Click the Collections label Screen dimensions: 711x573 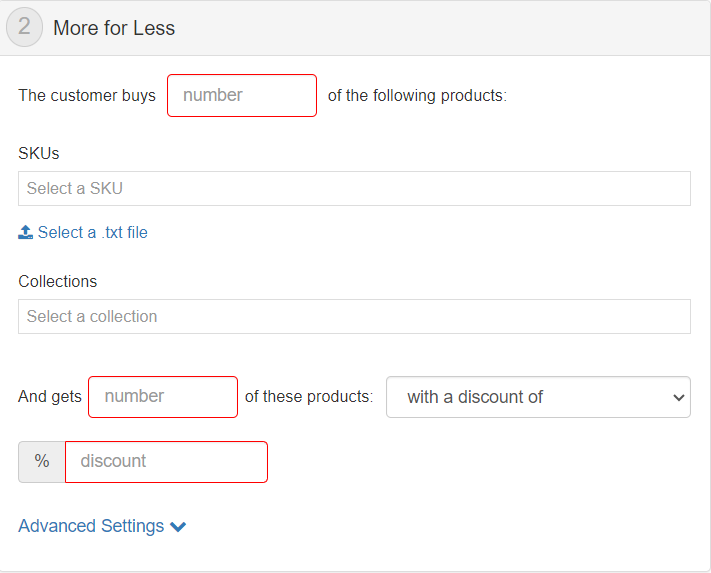tap(58, 281)
